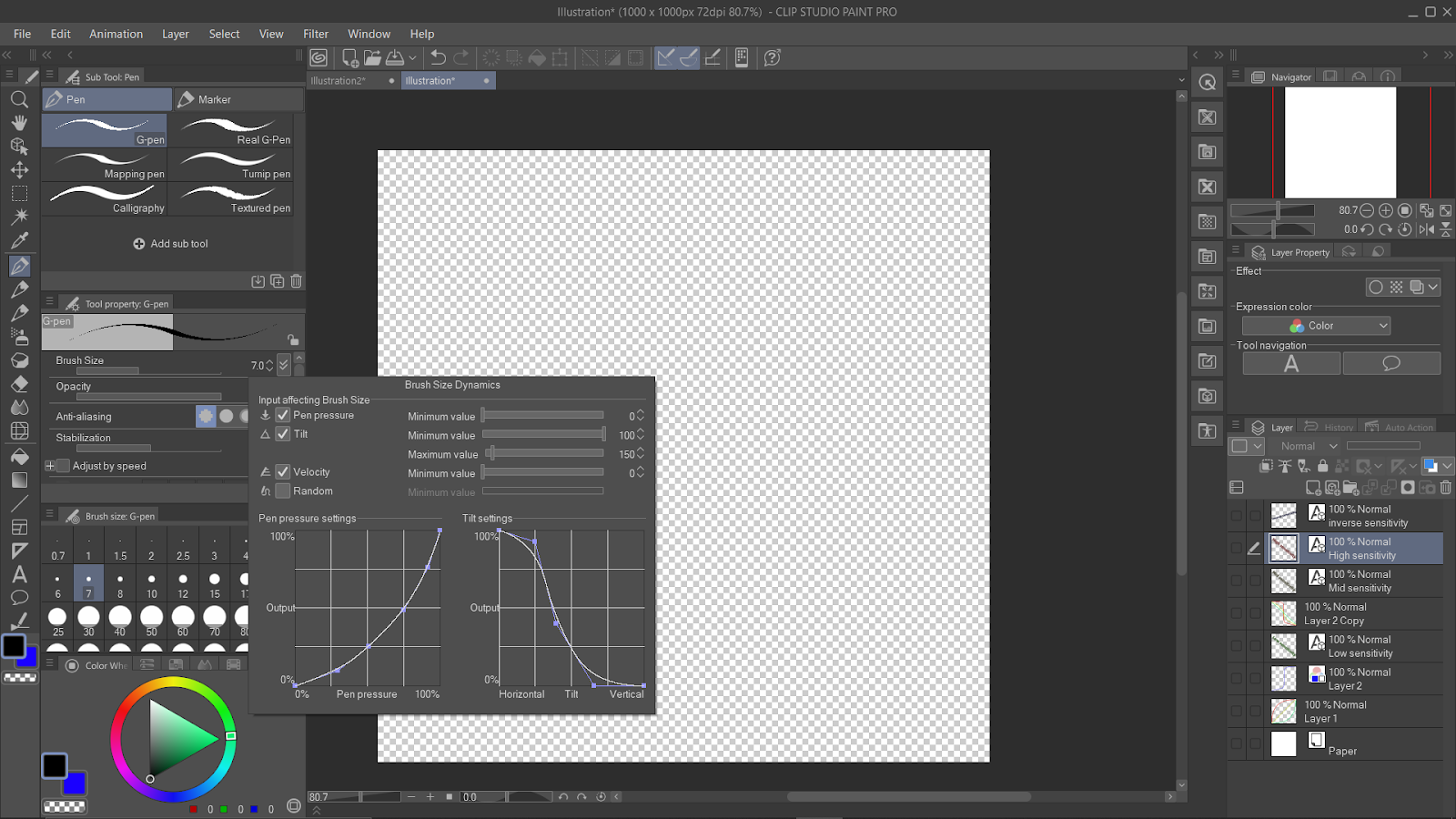Click the Tool navigation text A button
The width and height of the screenshot is (1456, 819).
point(1291,364)
